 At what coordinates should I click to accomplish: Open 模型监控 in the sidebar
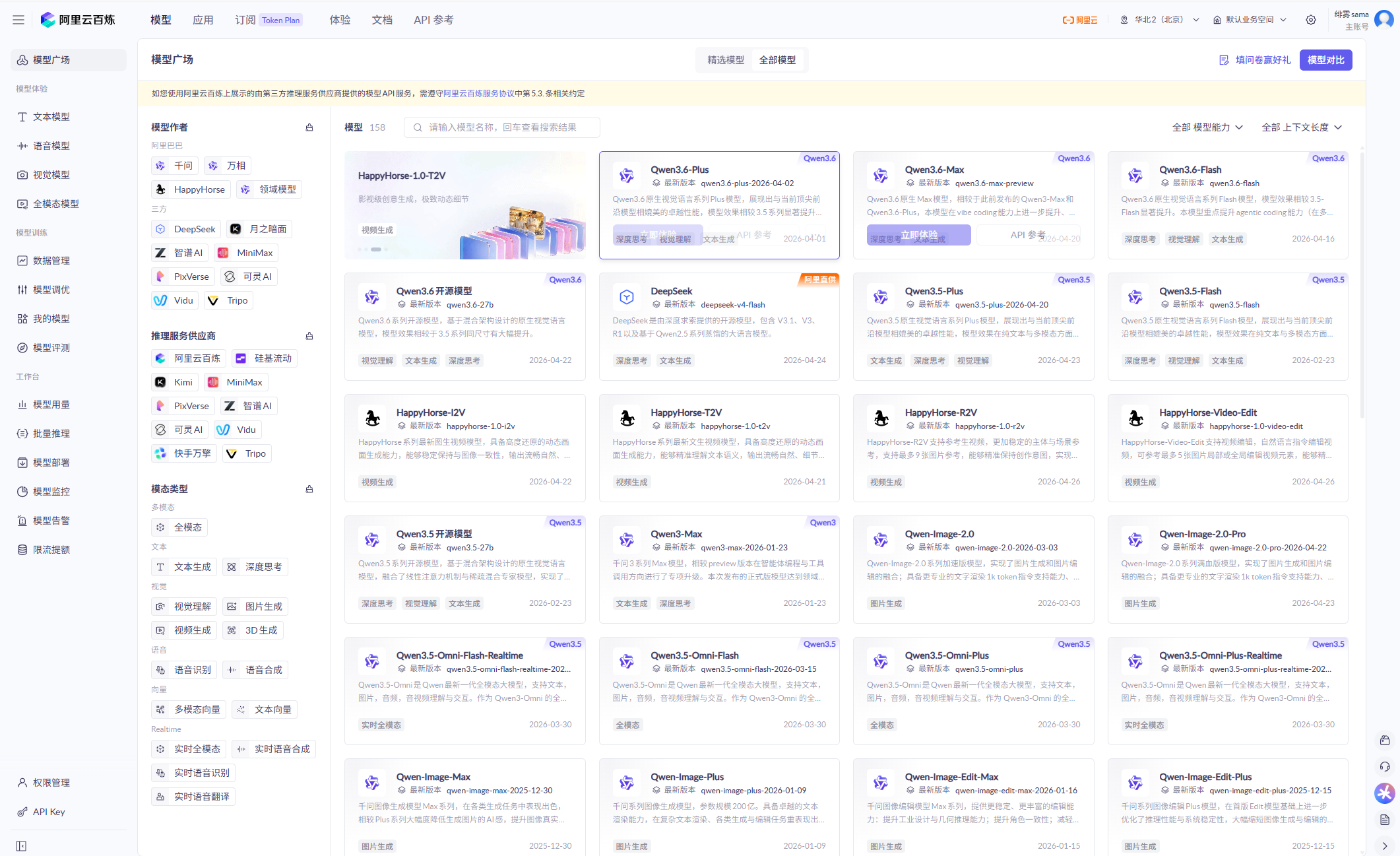coord(69,492)
